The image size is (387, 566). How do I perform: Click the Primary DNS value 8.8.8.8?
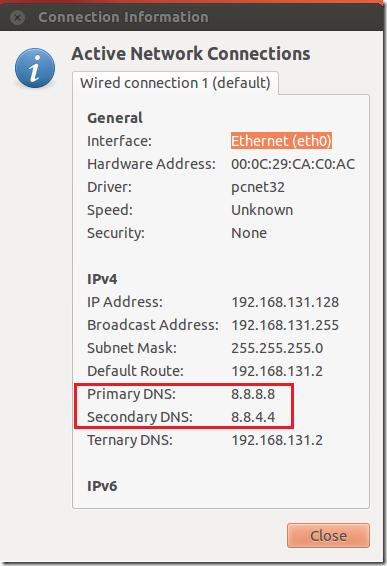(x=253, y=394)
